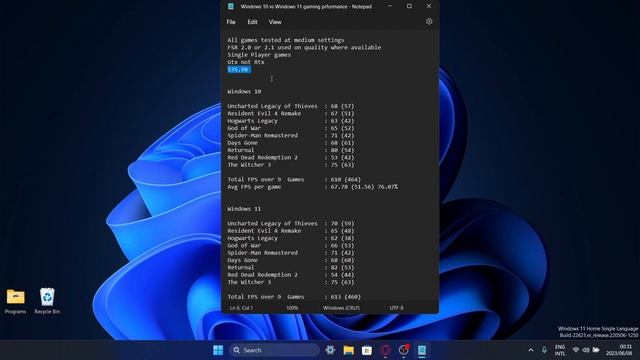Switch to Notepad from the taskbar

tap(422, 350)
